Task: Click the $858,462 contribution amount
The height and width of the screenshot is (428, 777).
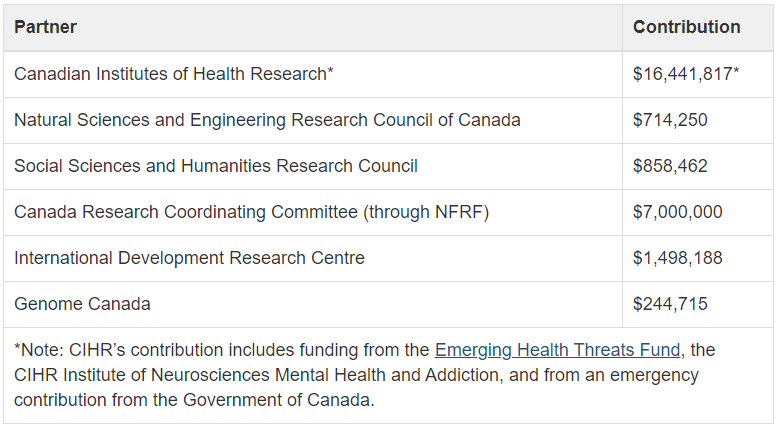Action: [670, 166]
